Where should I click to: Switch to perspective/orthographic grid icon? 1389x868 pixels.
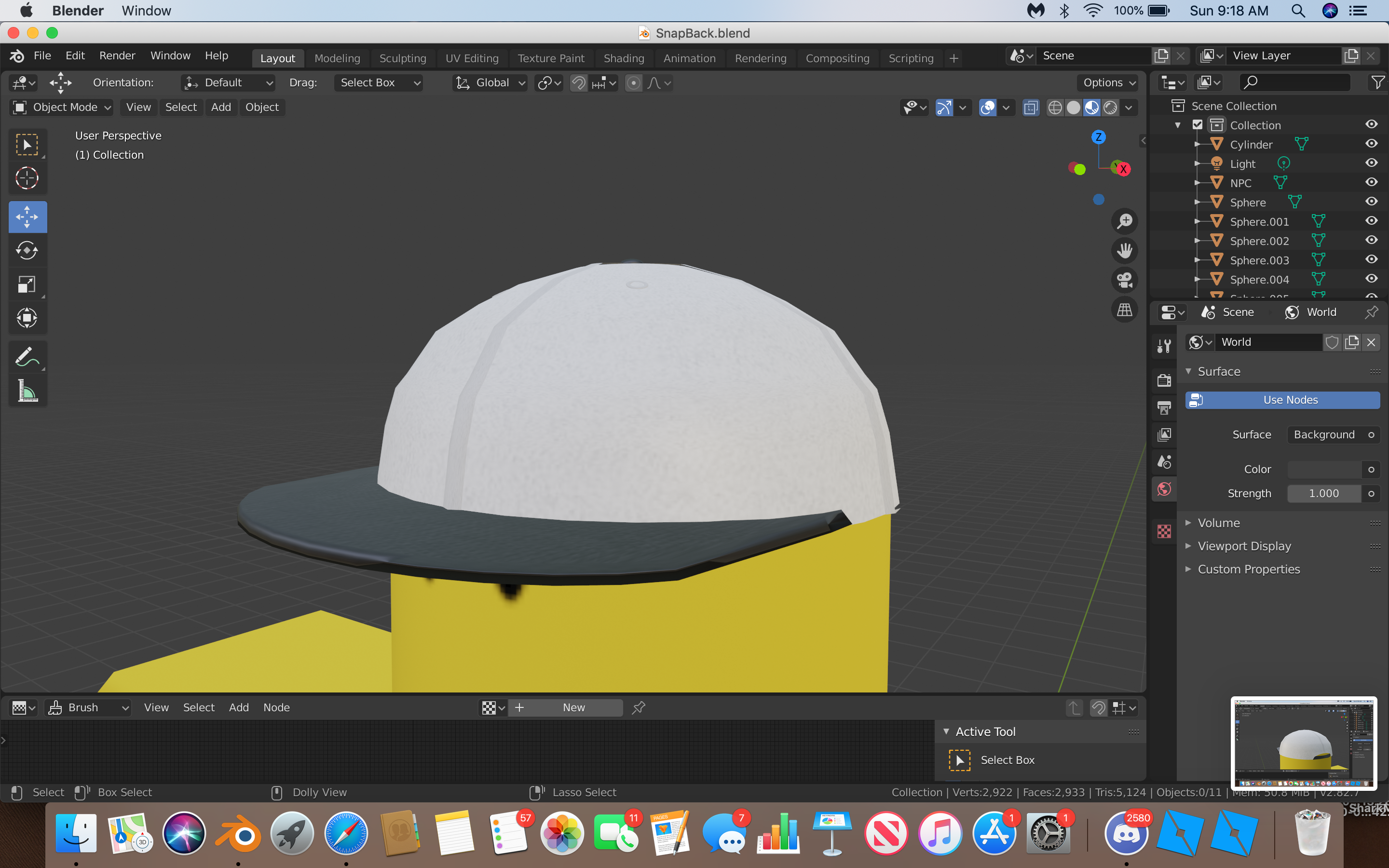coord(1124,310)
